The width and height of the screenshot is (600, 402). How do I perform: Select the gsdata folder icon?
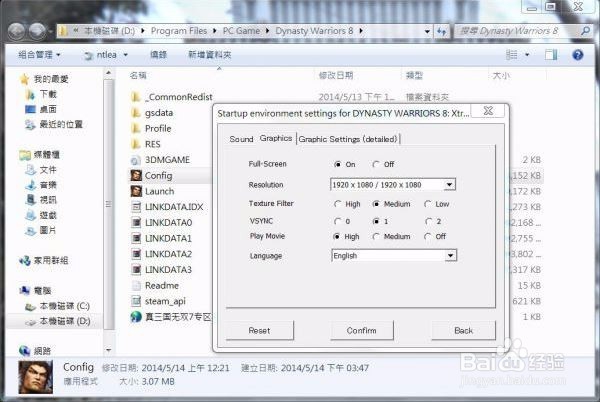[135, 113]
